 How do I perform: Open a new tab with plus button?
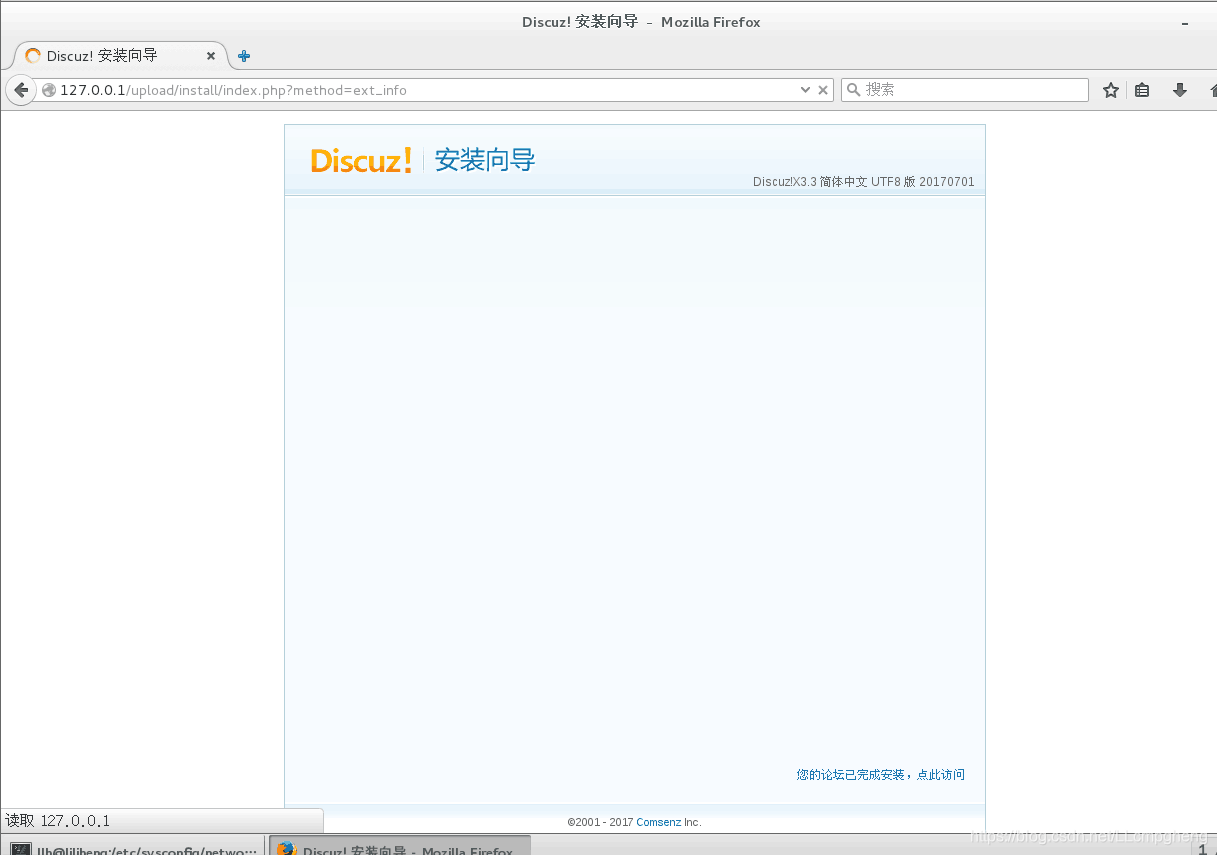(x=244, y=56)
